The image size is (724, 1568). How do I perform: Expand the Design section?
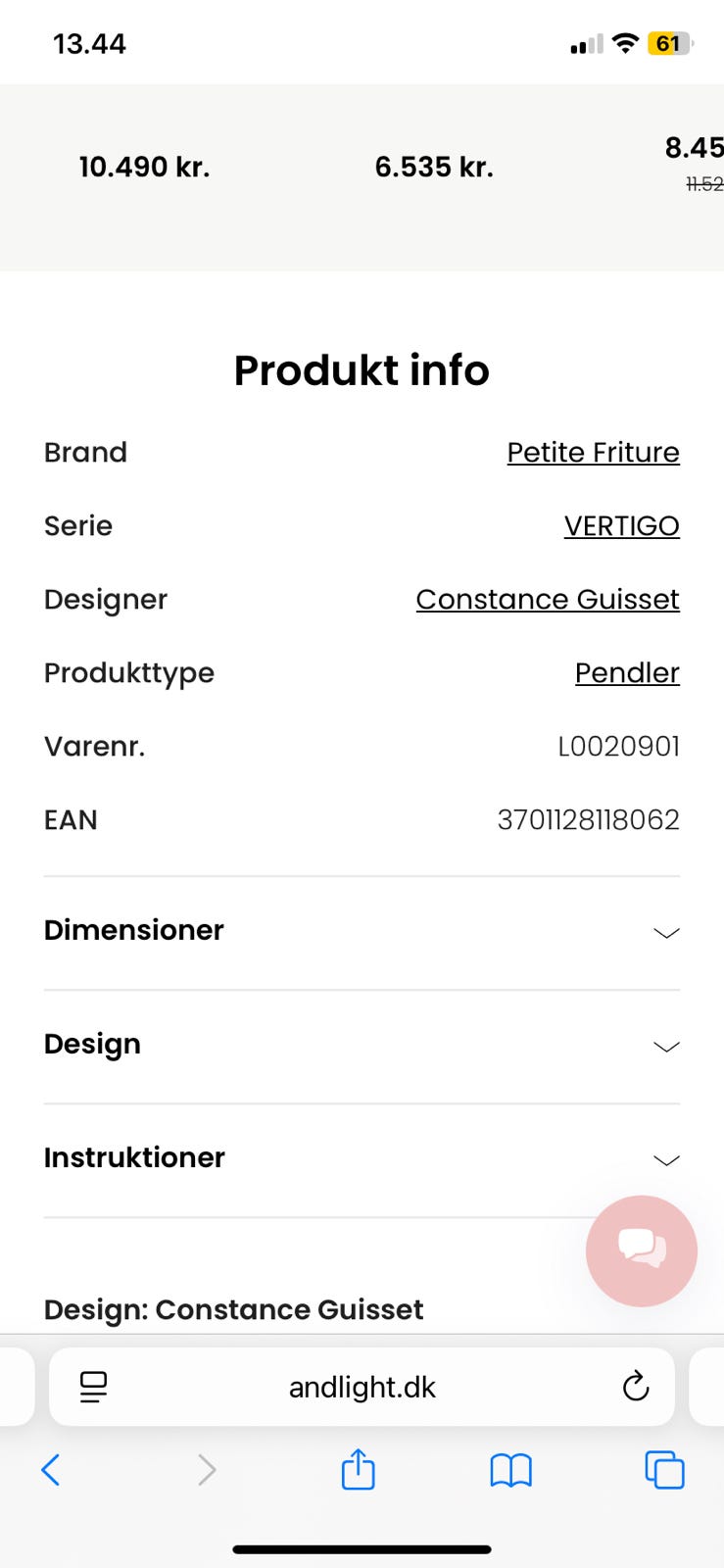pos(362,1045)
